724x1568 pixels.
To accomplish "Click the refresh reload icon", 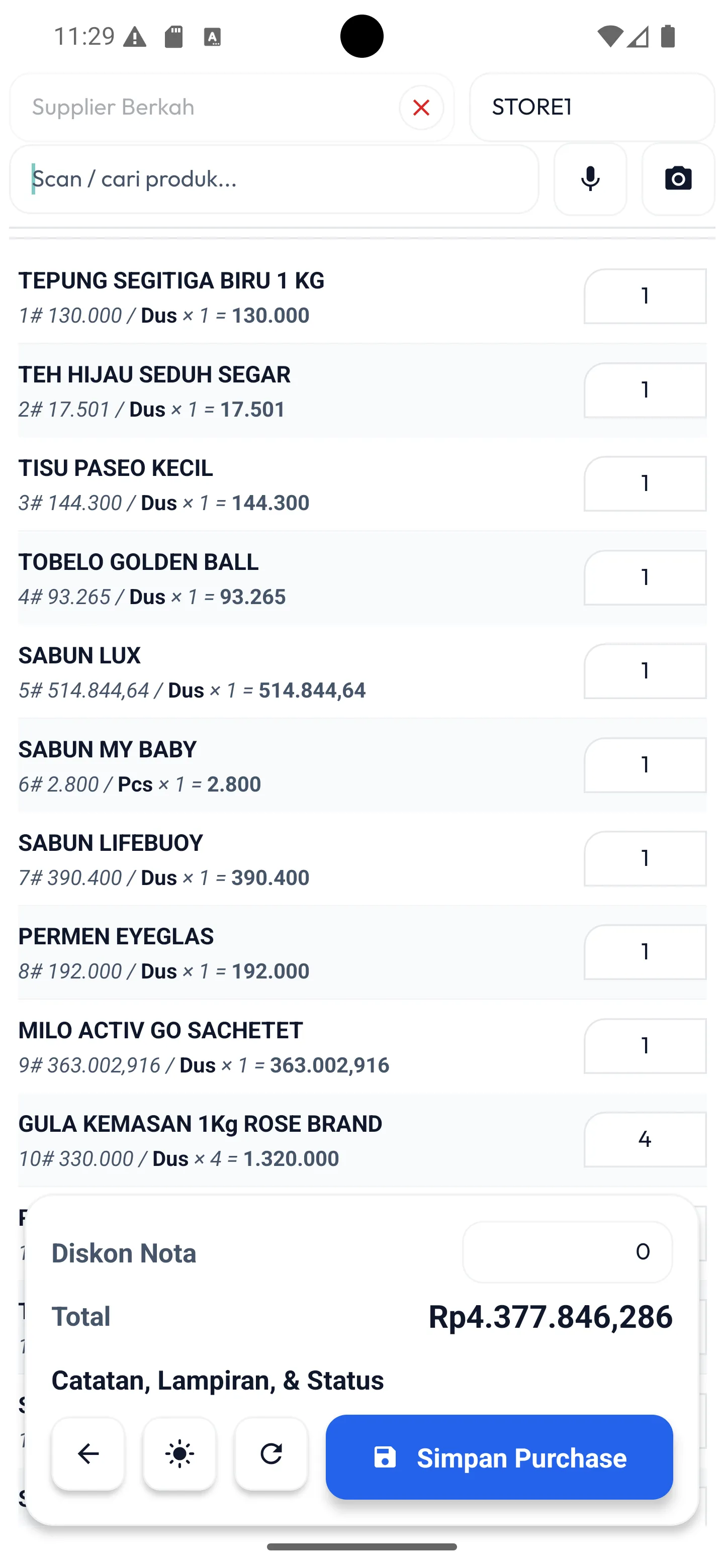I will click(271, 1453).
